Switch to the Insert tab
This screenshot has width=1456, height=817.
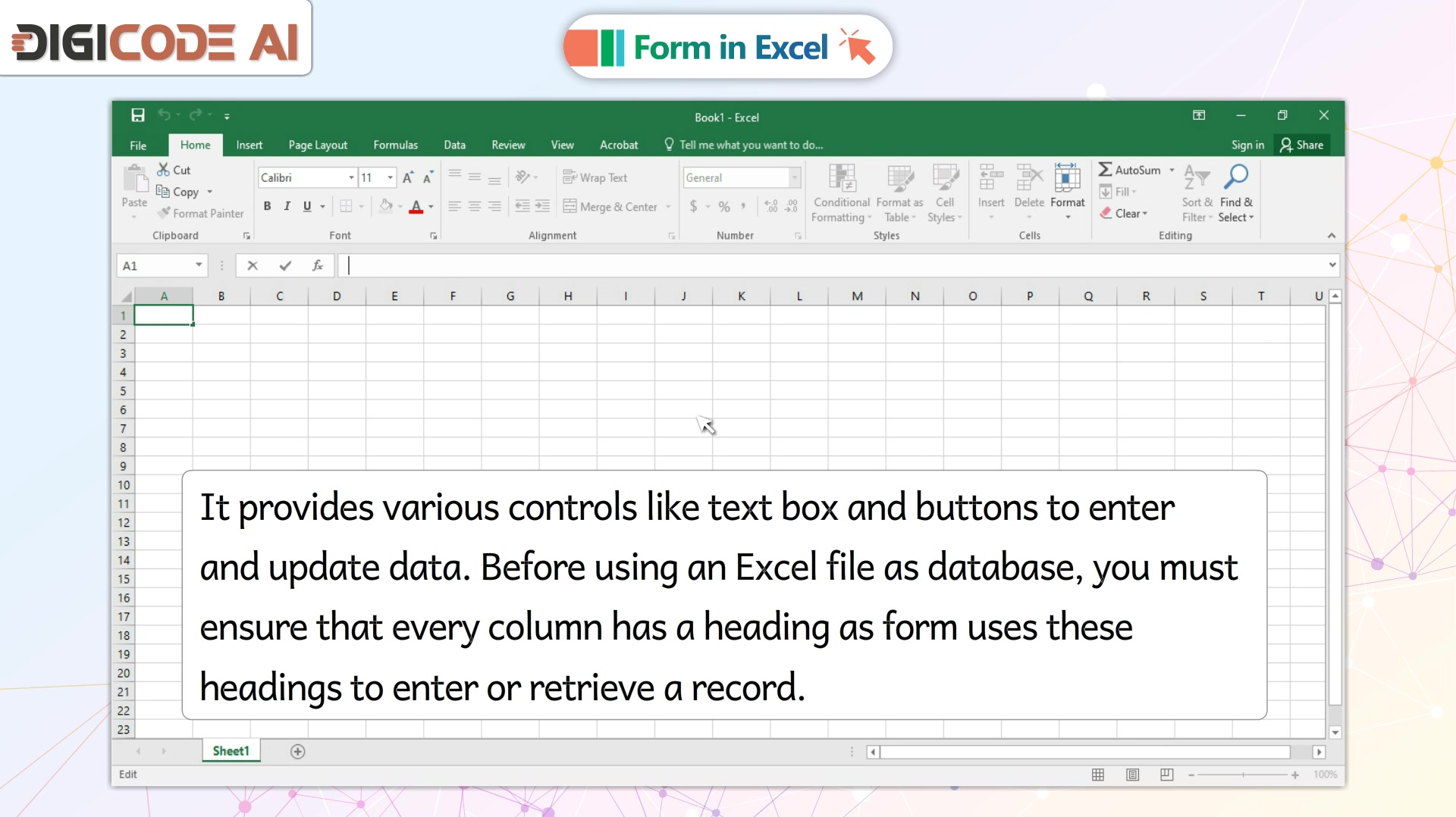click(249, 145)
